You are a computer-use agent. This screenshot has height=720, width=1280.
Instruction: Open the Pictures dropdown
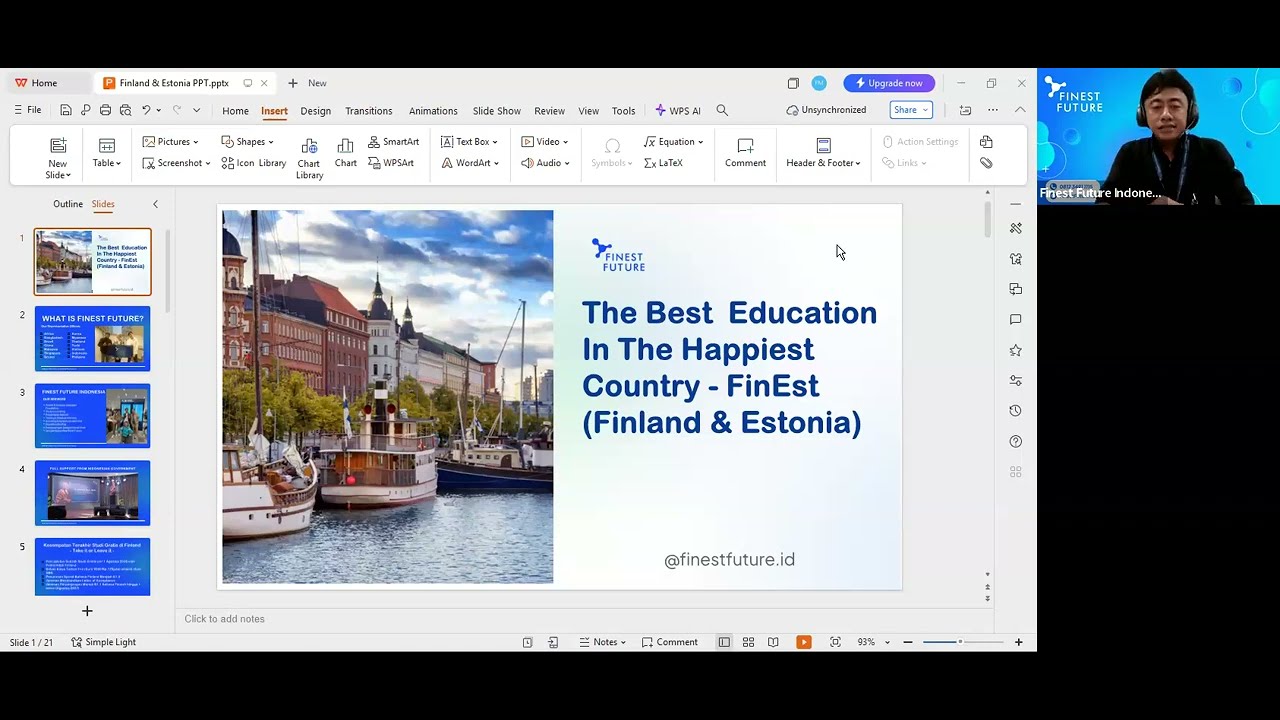pos(170,142)
